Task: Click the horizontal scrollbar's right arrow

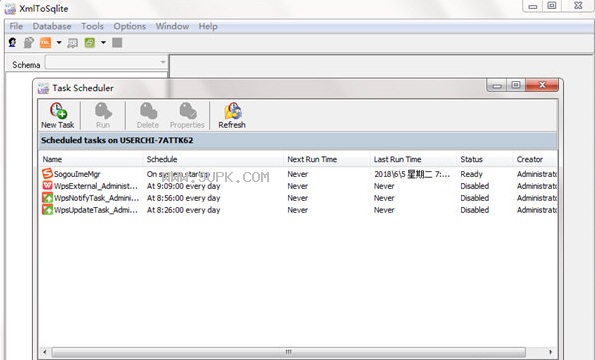Action: click(550, 352)
